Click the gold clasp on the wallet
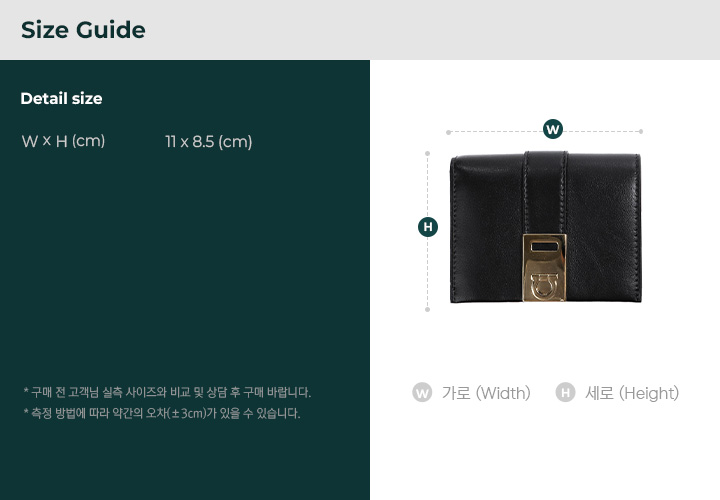Screen dimensions: 720x500 544,268
